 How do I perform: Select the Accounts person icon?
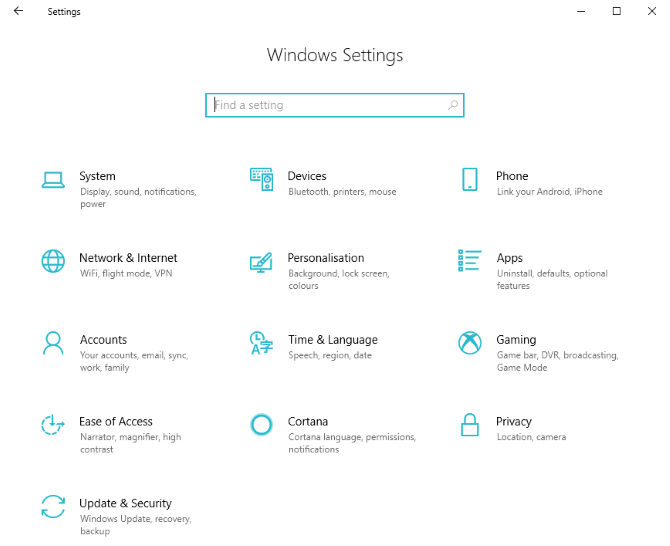click(53, 343)
